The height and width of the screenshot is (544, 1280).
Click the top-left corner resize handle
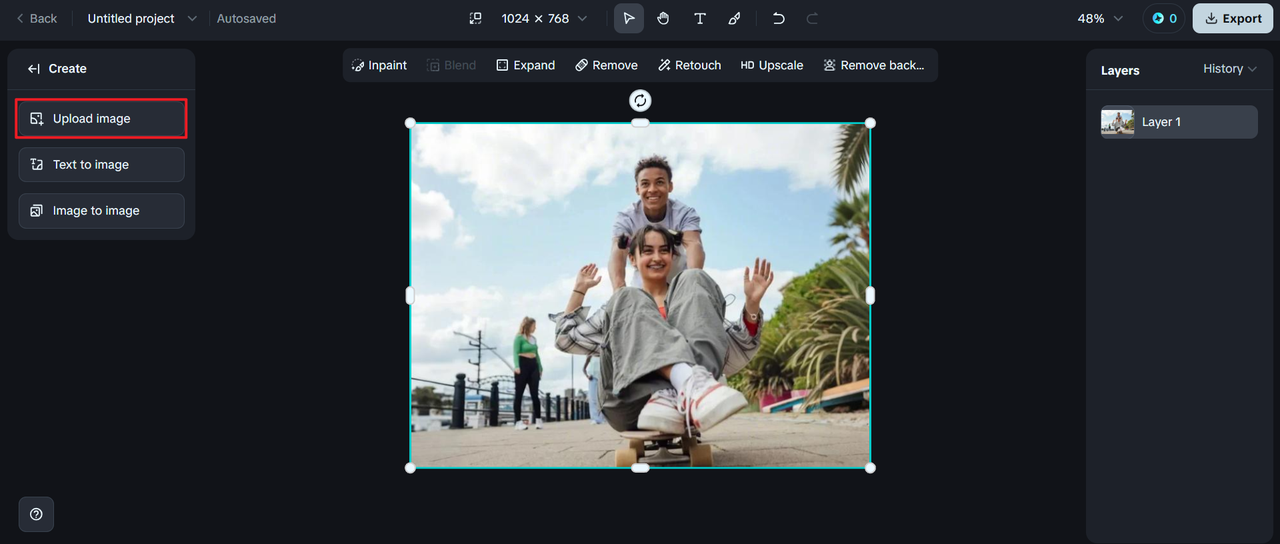(410, 123)
